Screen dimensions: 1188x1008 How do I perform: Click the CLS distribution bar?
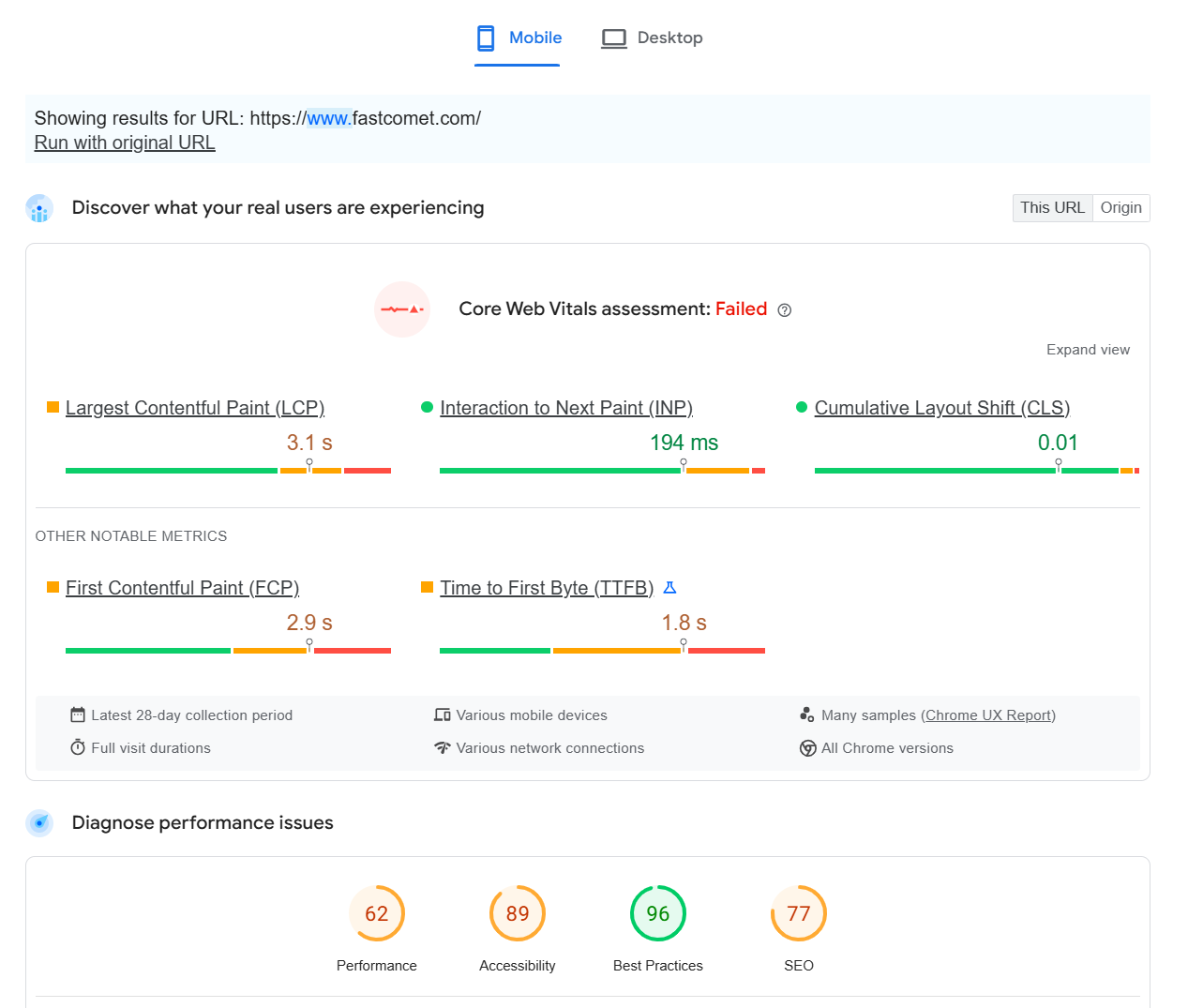977,471
